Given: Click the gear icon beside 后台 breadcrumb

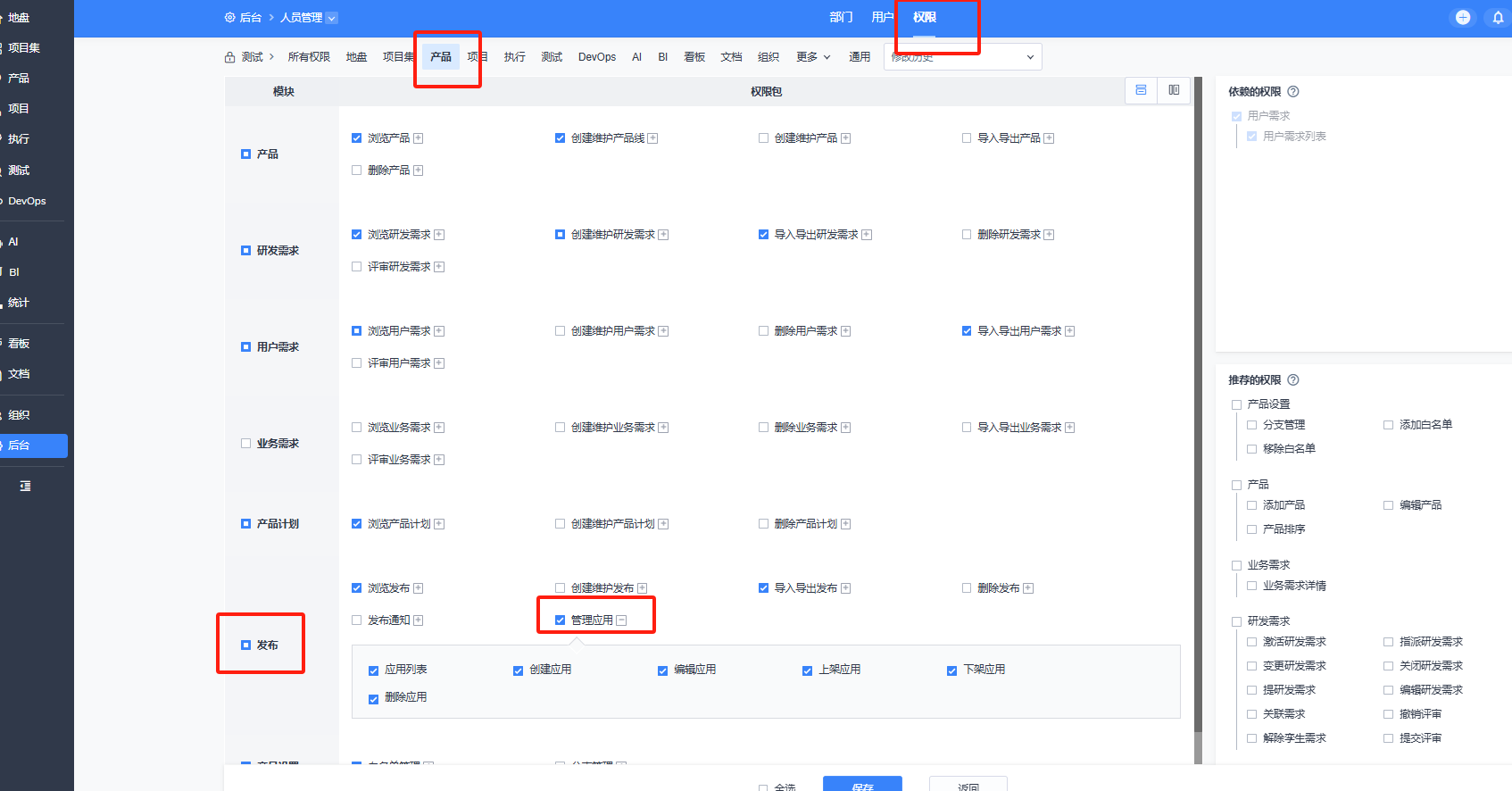Looking at the screenshot, I should 230,18.
